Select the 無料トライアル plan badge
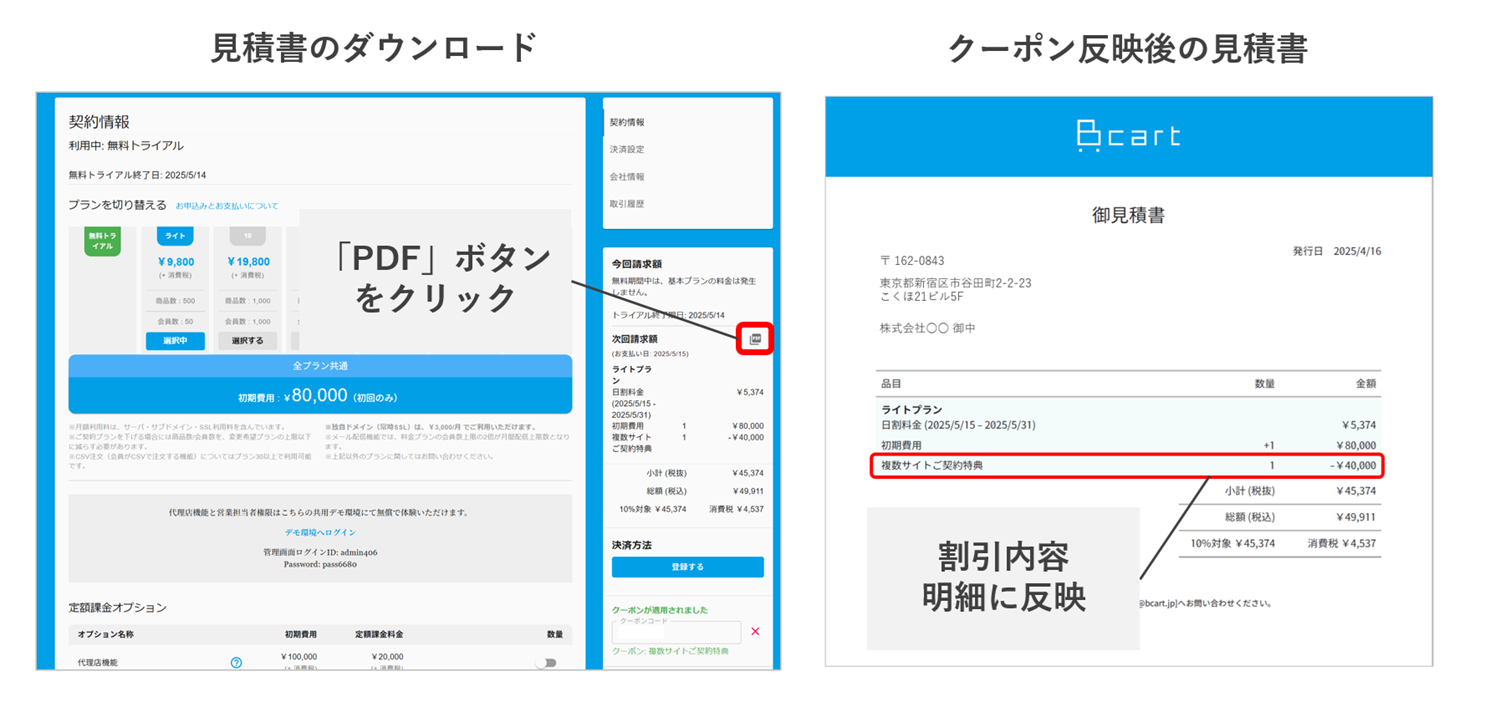The width and height of the screenshot is (1500, 717). pos(101,240)
